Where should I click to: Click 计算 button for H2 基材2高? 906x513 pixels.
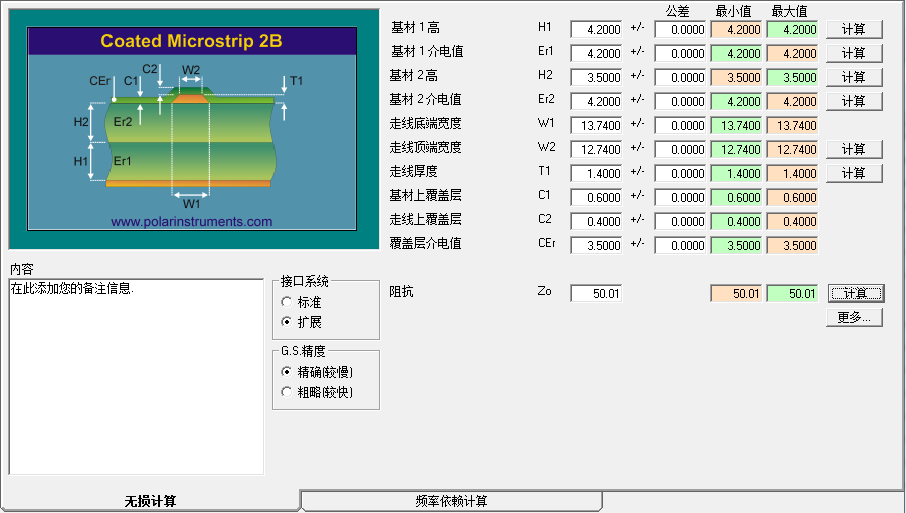tap(854, 77)
